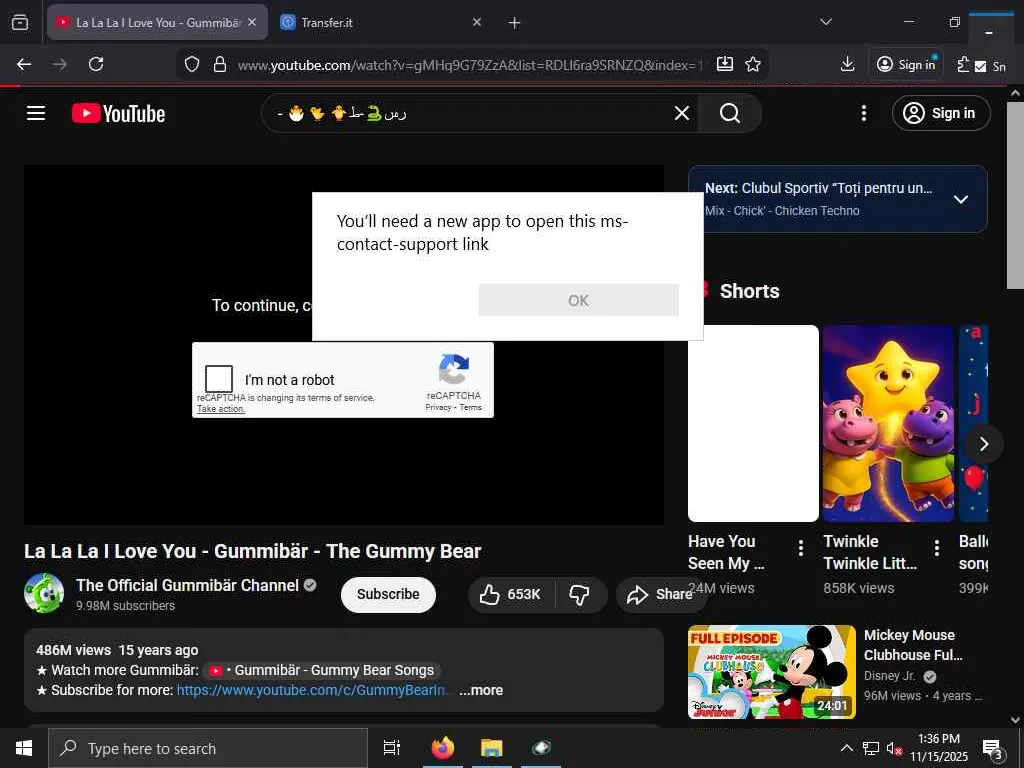Open reCAPTCHA Terms link

(470, 408)
